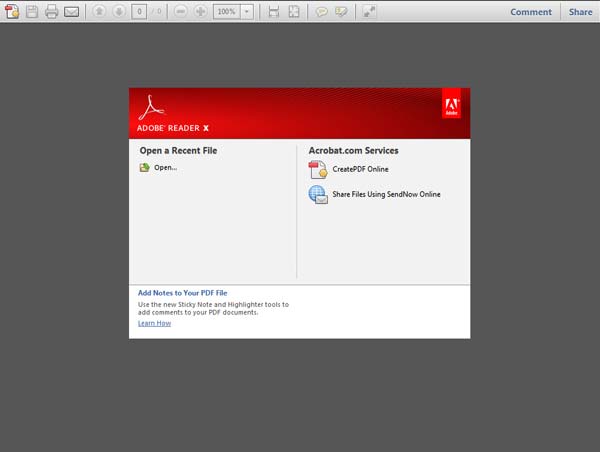Click the Open folder icon
The width and height of the screenshot is (600, 452).
(144, 167)
